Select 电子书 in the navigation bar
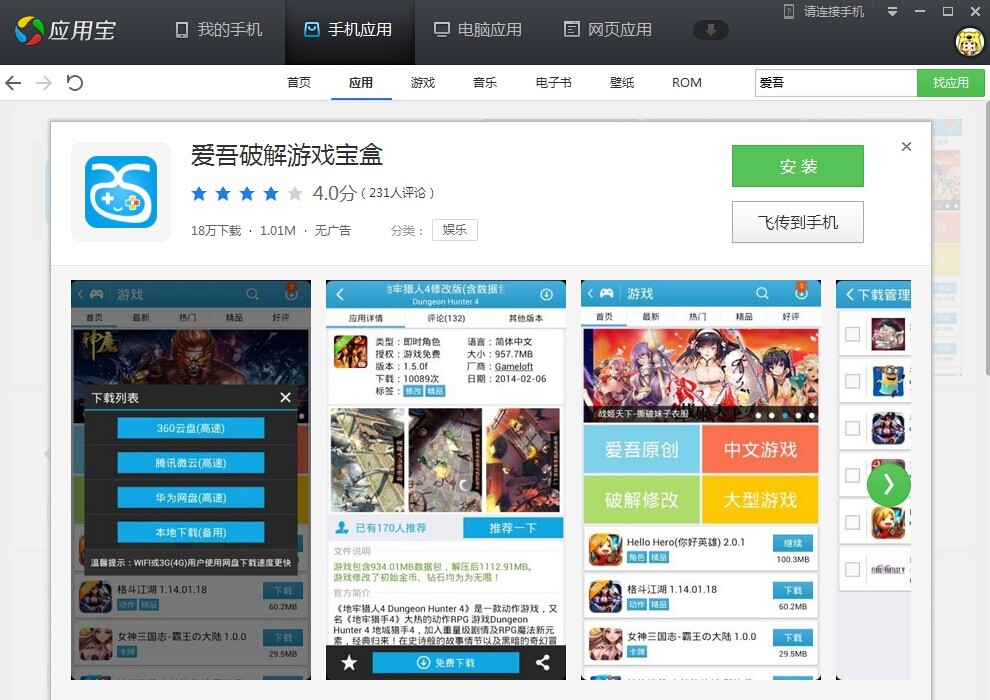 click(554, 83)
